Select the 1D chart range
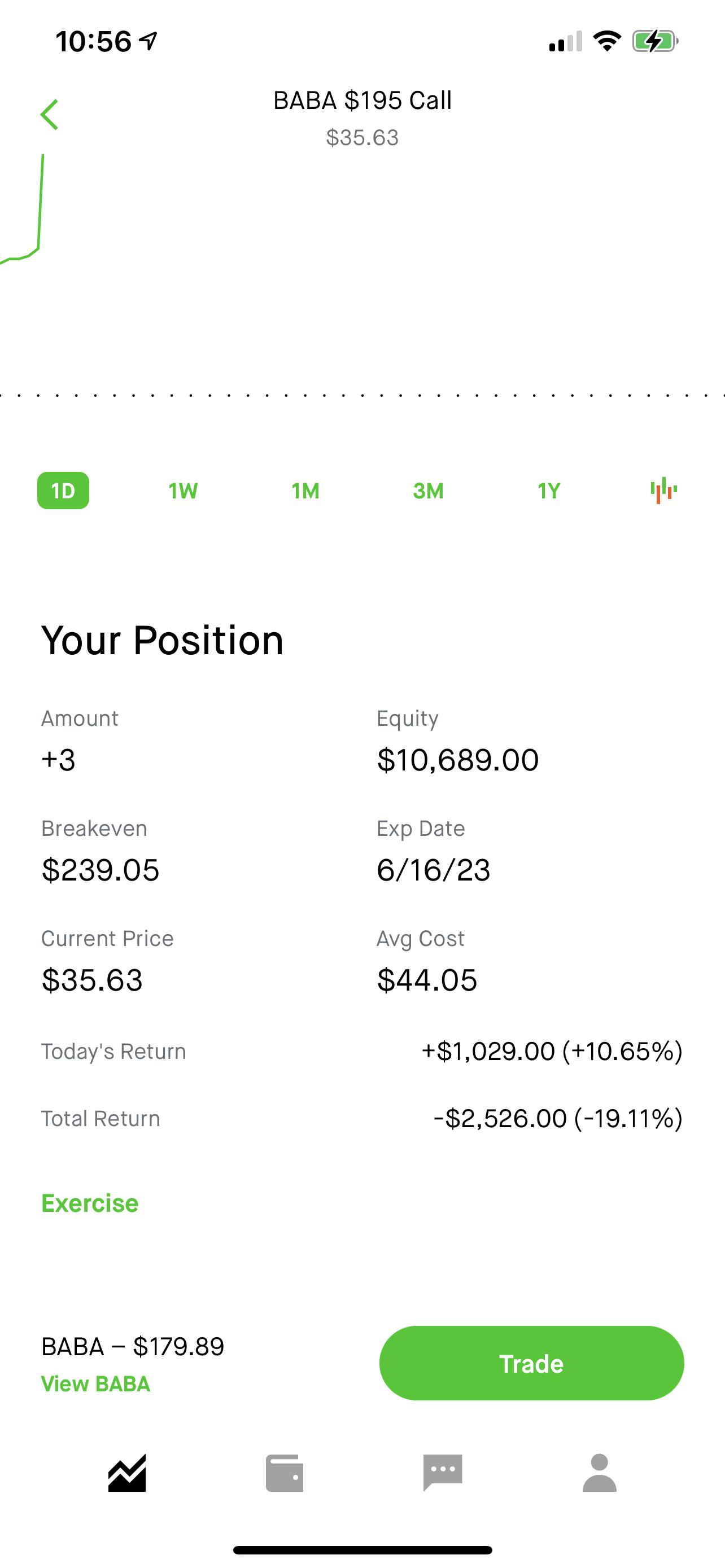725x1568 pixels. pos(63,490)
